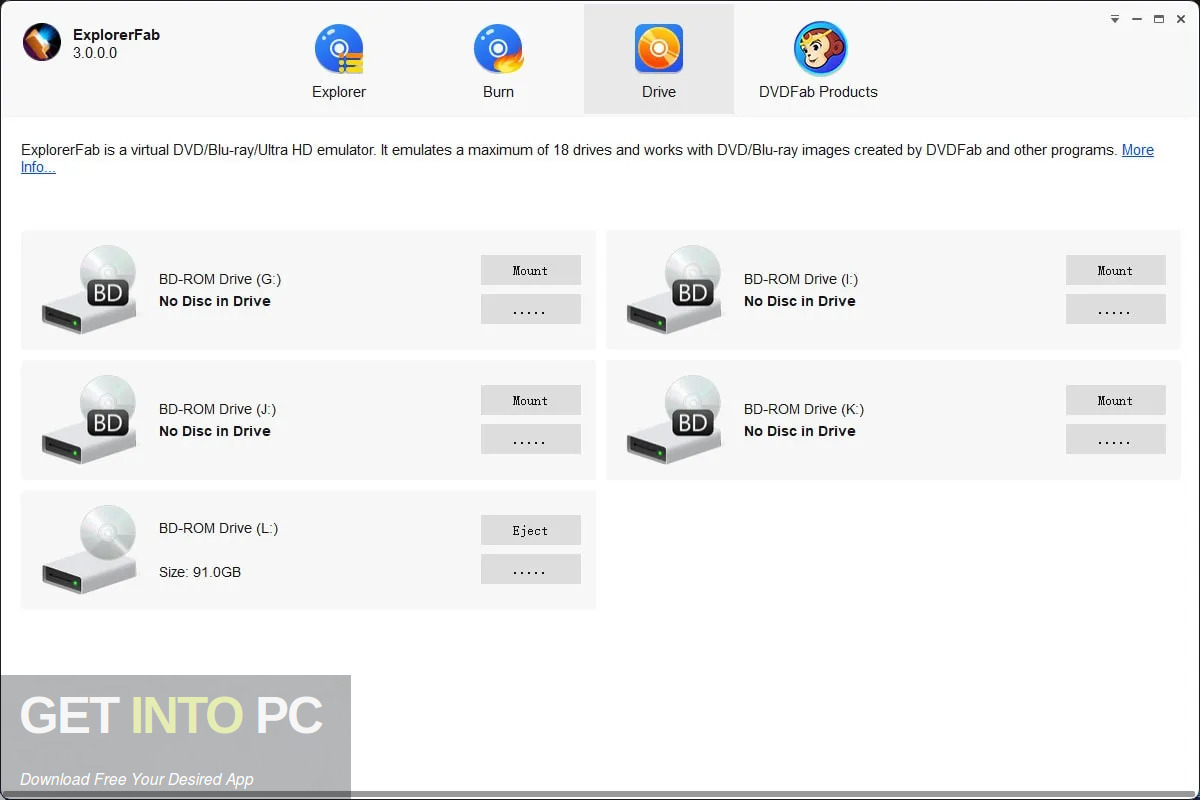Open the DVDFab Products monkey icon

click(820, 49)
